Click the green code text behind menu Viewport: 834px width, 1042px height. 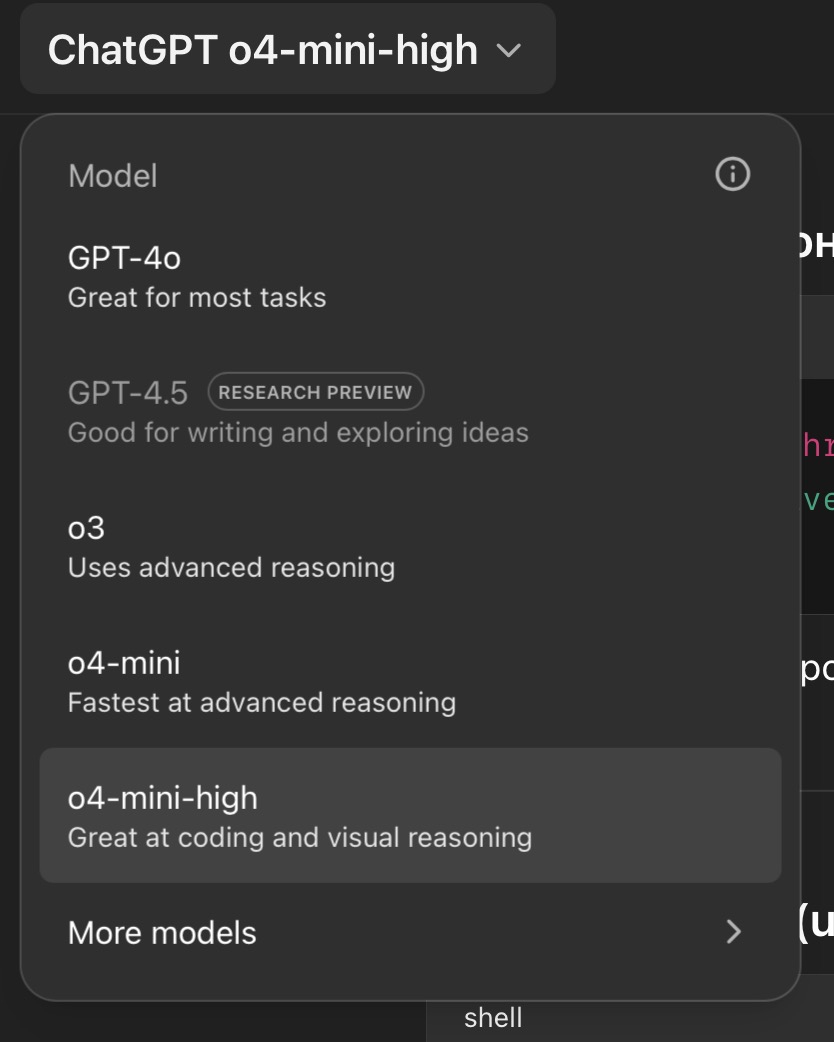click(x=818, y=500)
